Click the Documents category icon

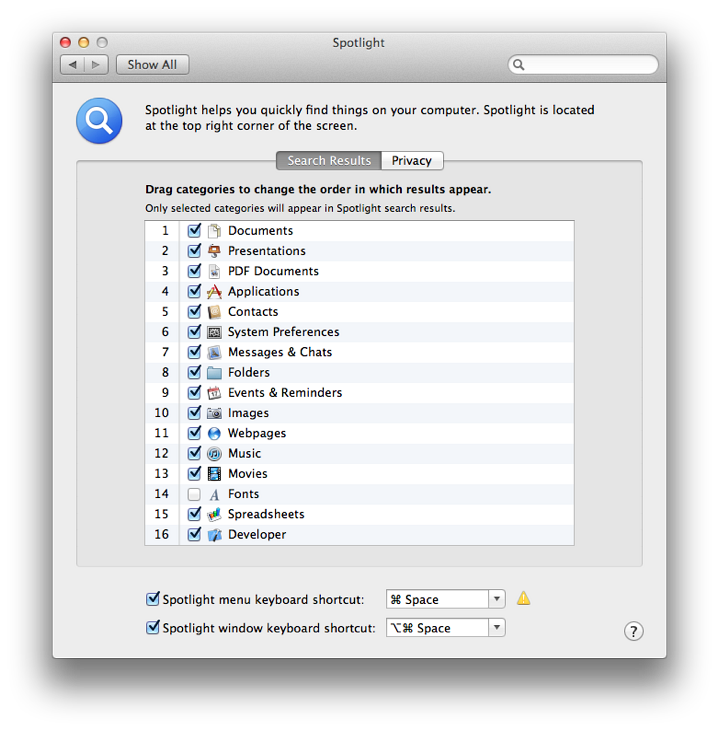[214, 231]
